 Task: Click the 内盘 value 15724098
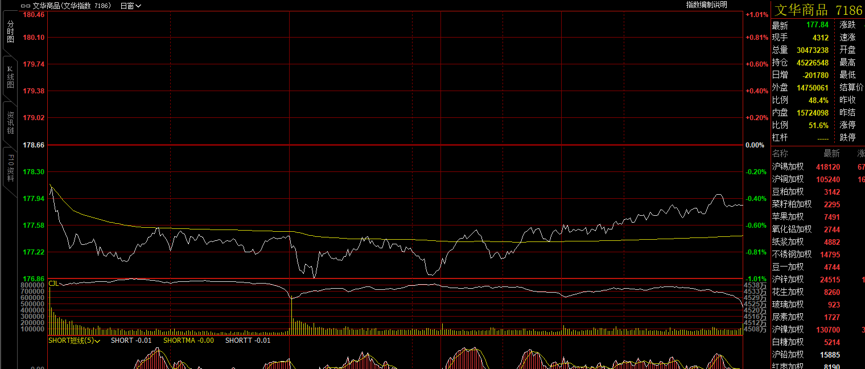coord(813,113)
